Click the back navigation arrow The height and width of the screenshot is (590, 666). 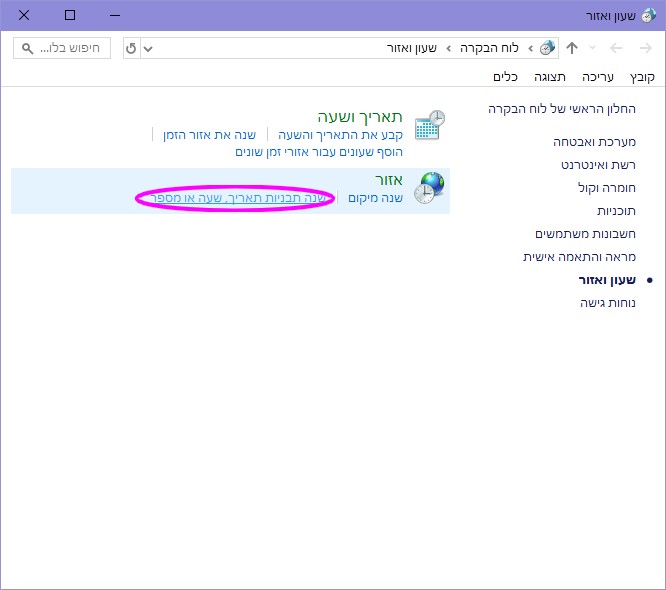coord(643,48)
